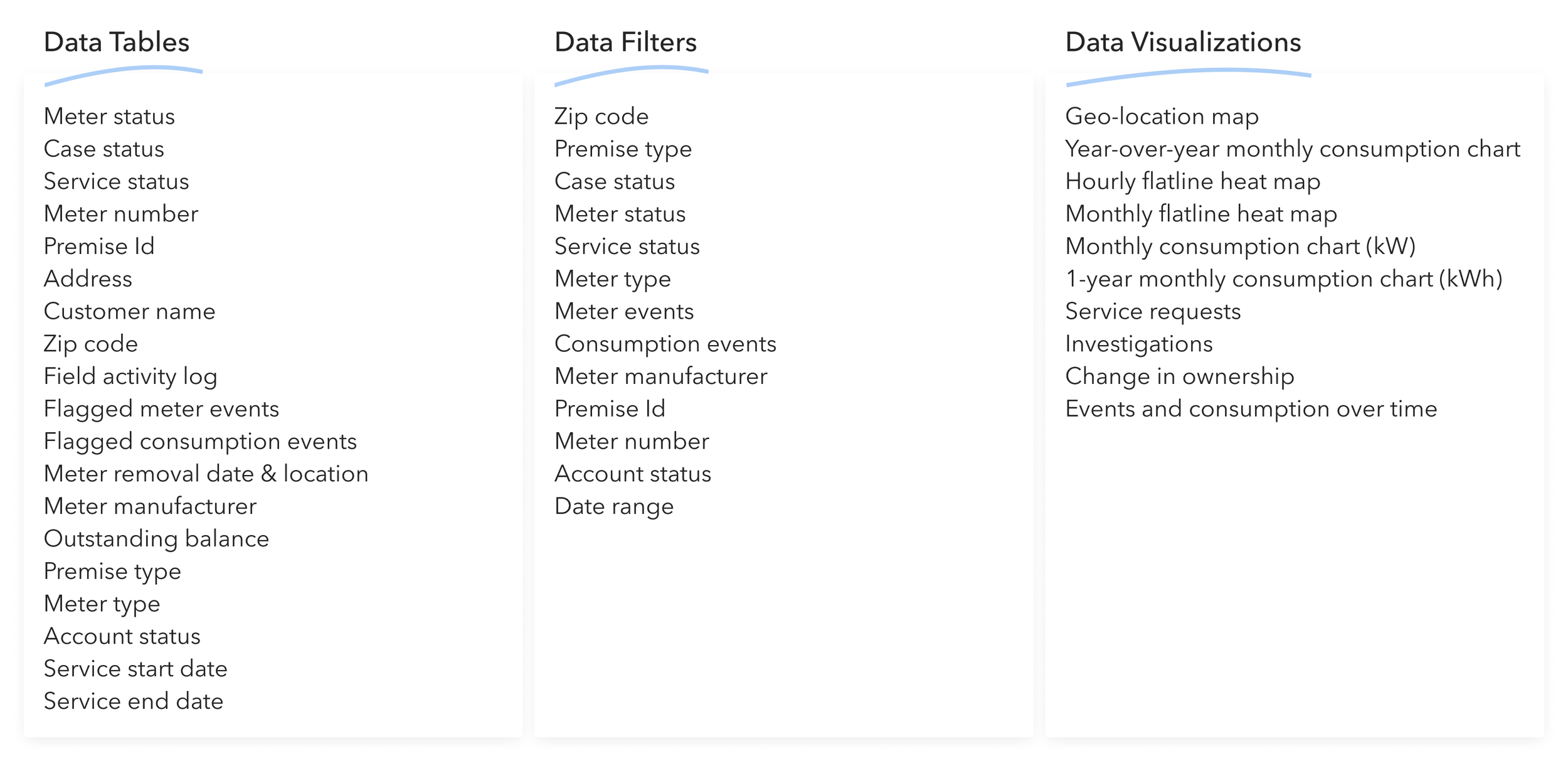Select Geo-location map item
This screenshot has height=761, width=1568.
click(1162, 117)
